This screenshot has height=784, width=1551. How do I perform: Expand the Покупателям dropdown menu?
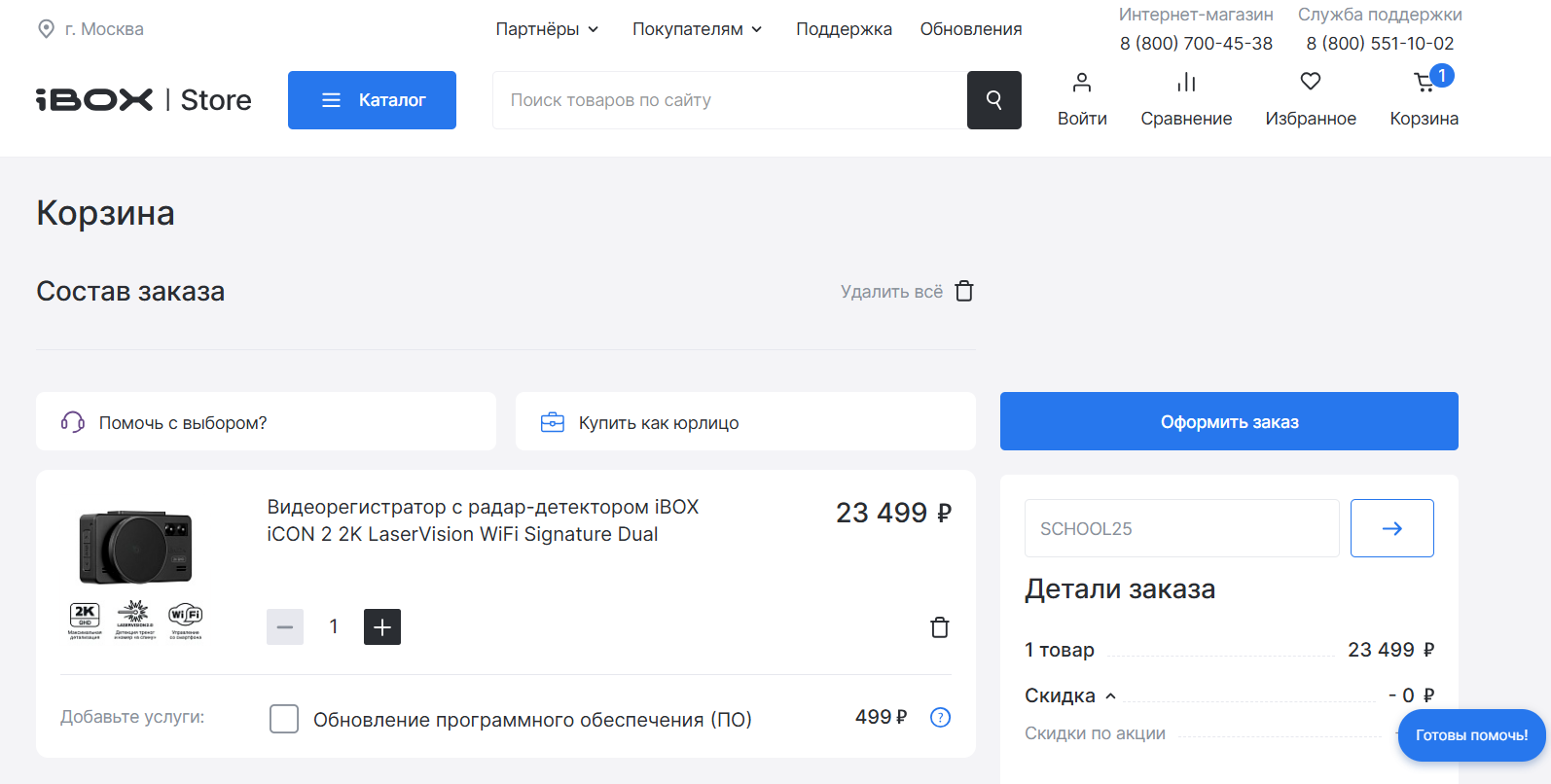697,29
